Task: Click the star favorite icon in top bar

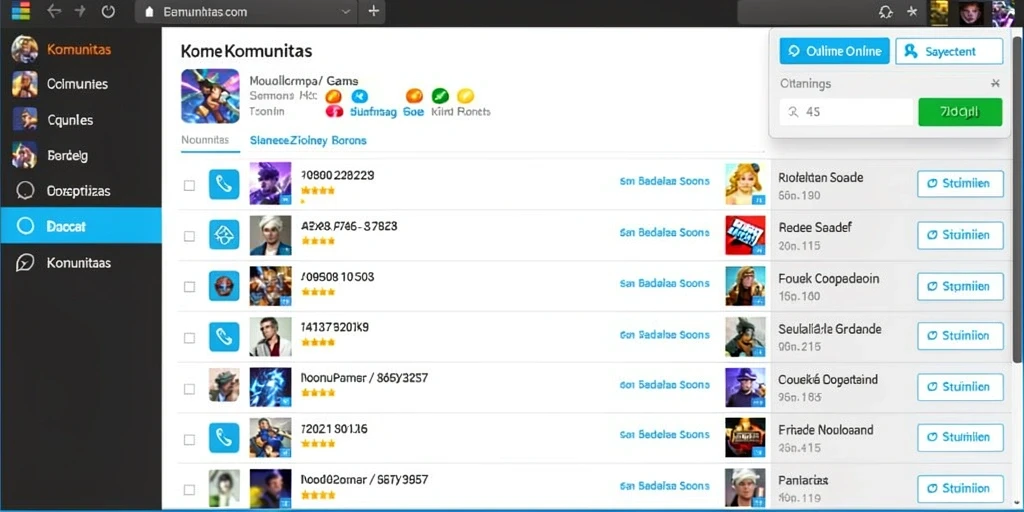Action: click(912, 12)
